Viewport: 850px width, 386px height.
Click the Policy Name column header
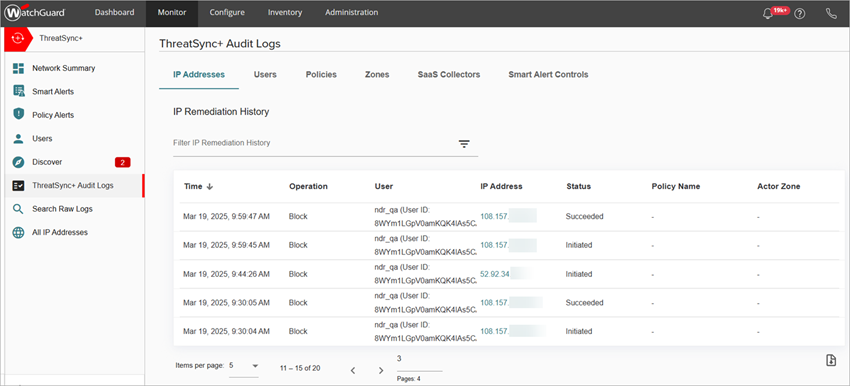click(x=676, y=186)
